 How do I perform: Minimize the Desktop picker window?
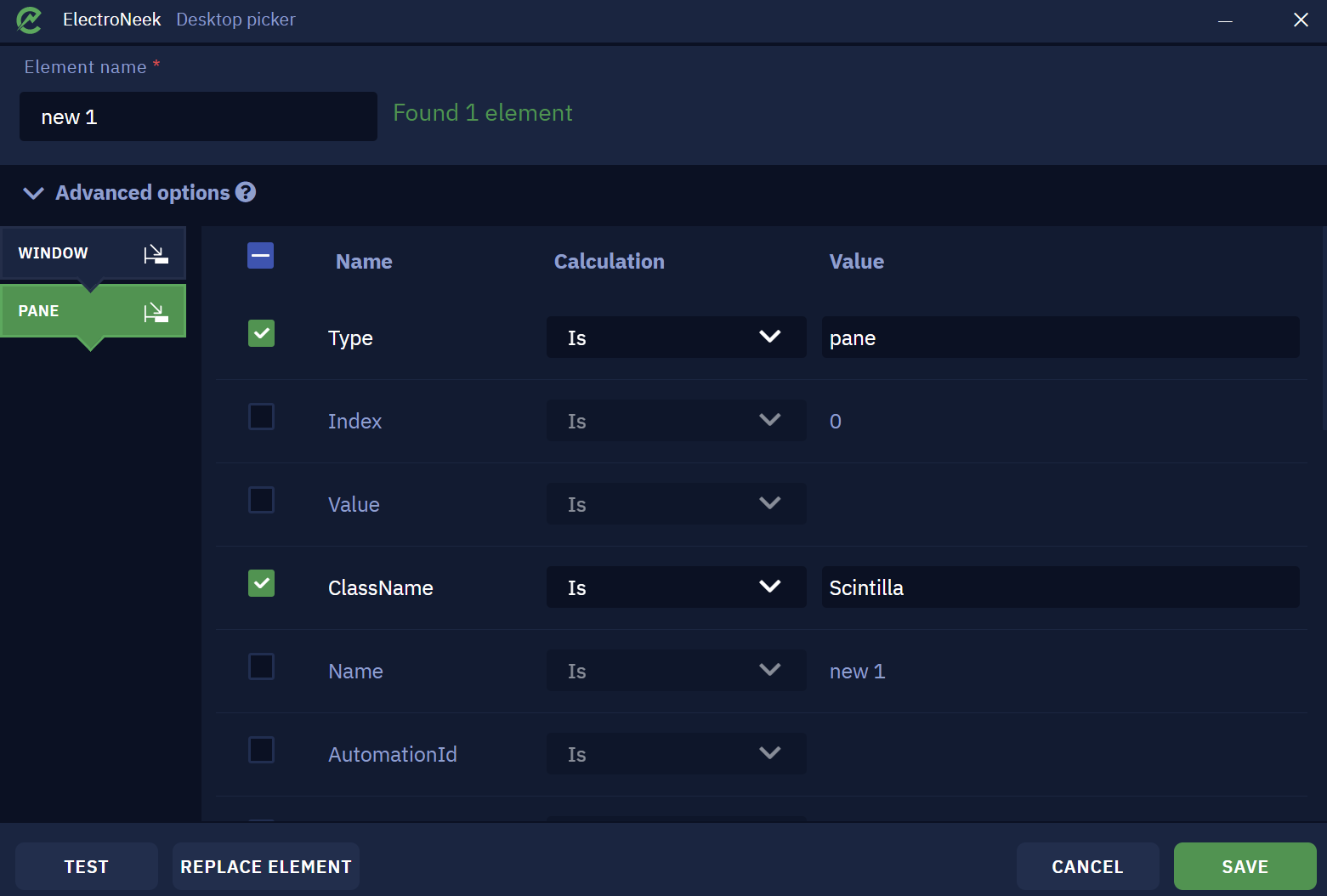(x=1225, y=20)
